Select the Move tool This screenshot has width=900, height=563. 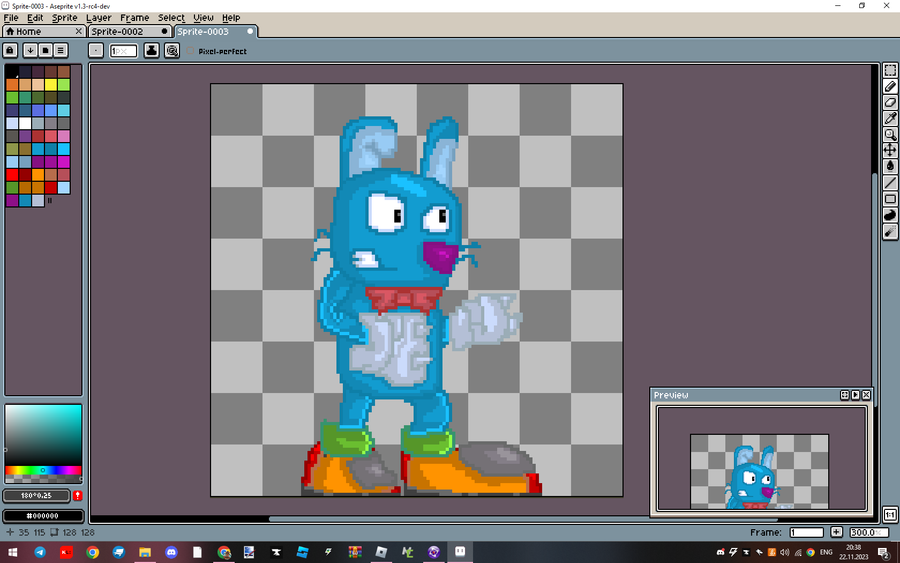890,150
